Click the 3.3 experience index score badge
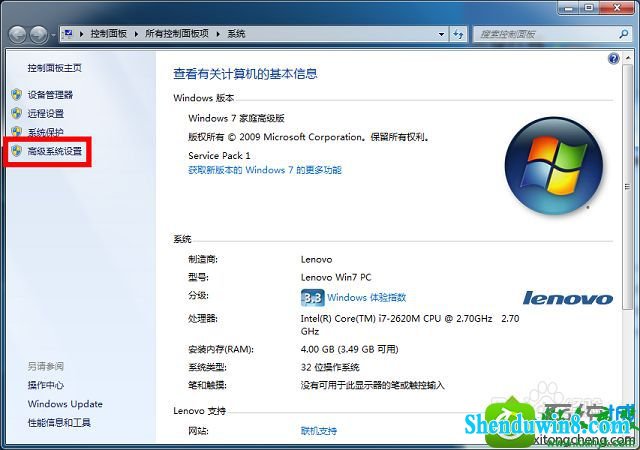Viewport: 640px width, 450px height. click(313, 298)
